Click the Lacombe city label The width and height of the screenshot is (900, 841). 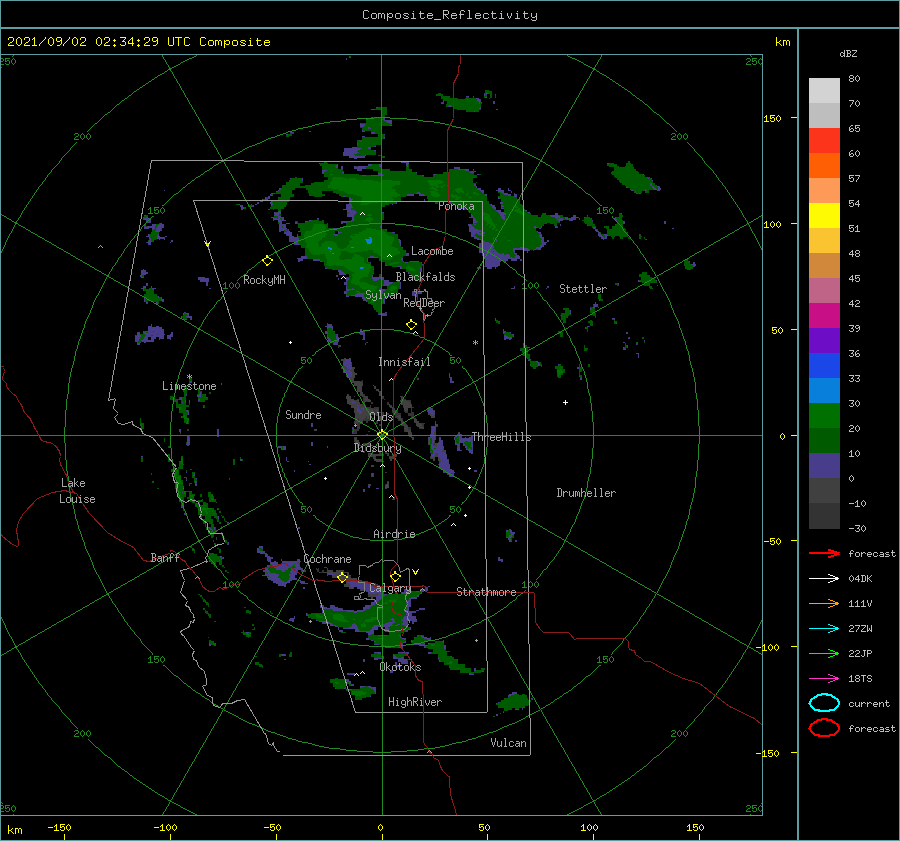(432, 251)
